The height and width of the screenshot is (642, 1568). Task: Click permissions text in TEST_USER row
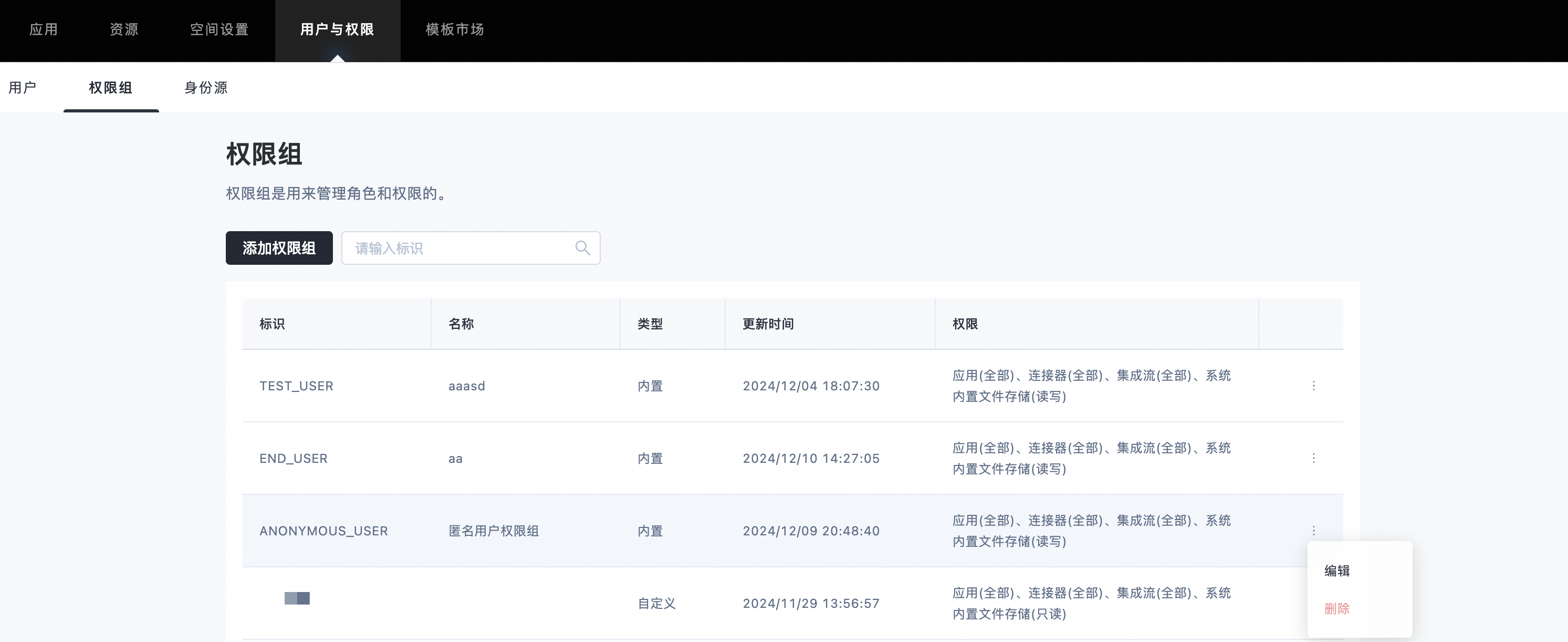click(1091, 386)
